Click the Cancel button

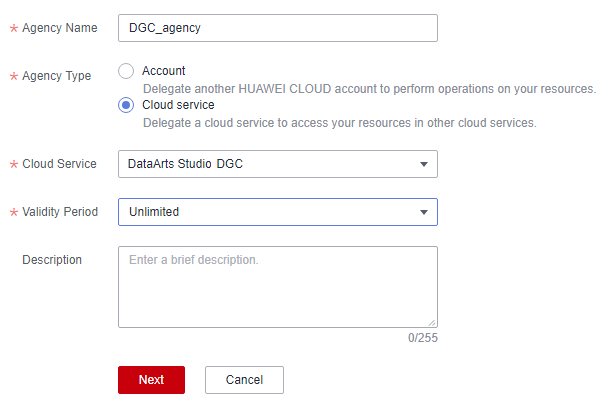pos(244,380)
